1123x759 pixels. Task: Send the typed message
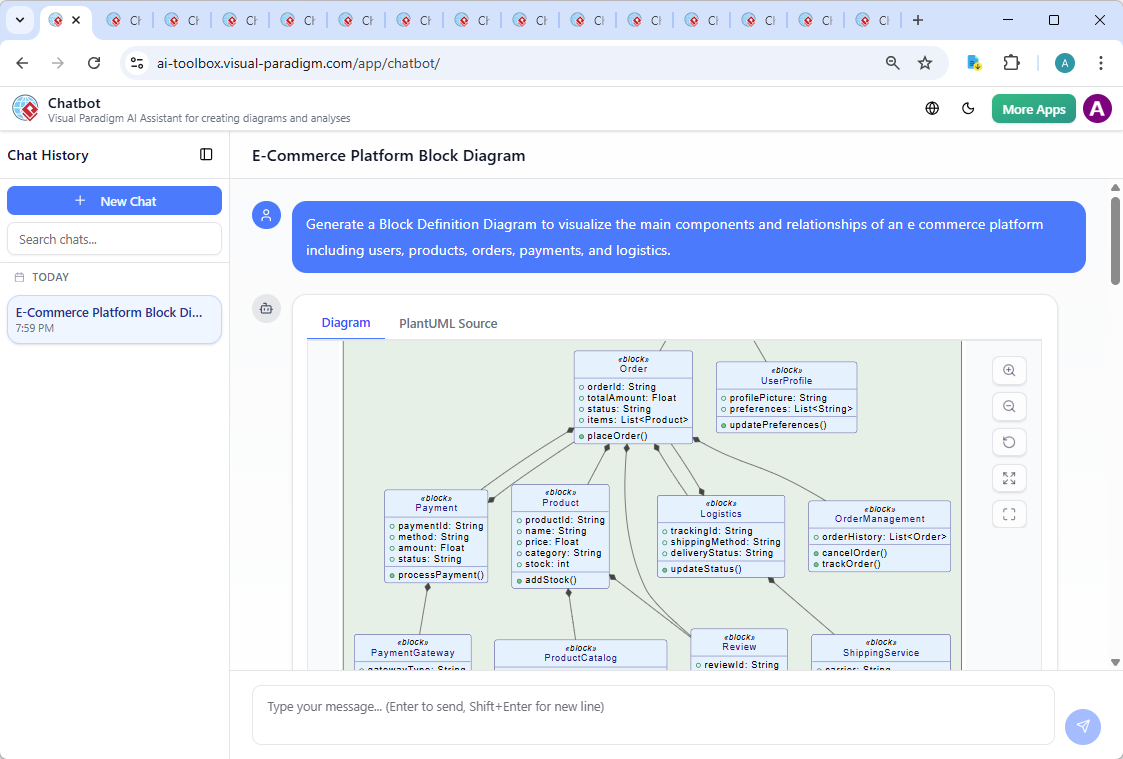coord(1083,727)
